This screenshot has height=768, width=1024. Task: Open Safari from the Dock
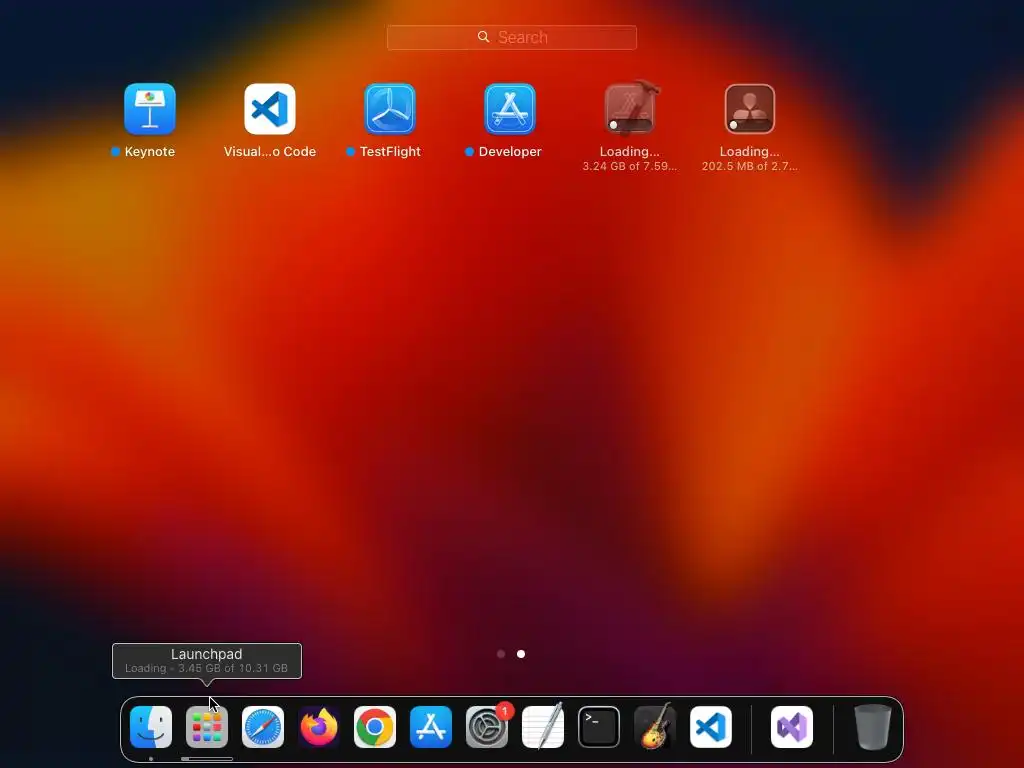(263, 727)
